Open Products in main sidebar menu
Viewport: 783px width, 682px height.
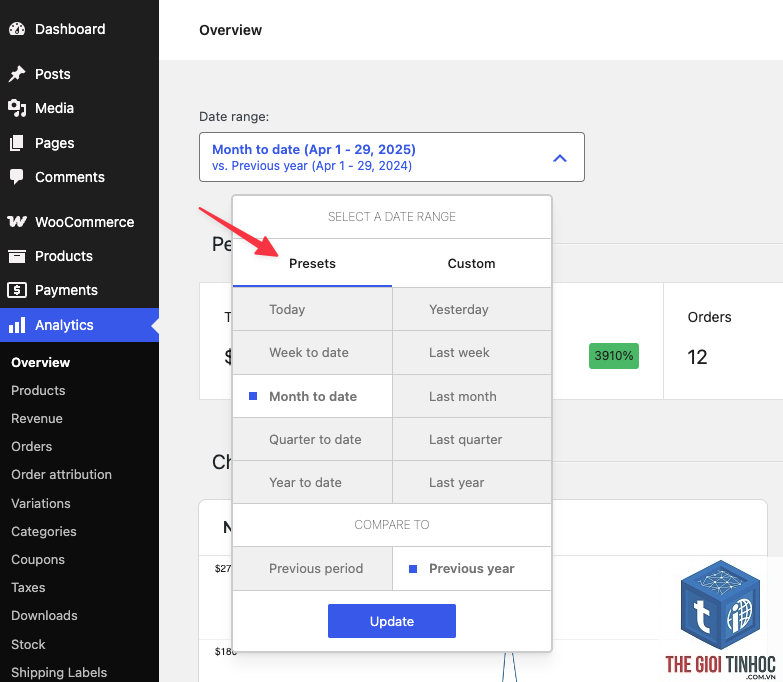tap(79, 256)
